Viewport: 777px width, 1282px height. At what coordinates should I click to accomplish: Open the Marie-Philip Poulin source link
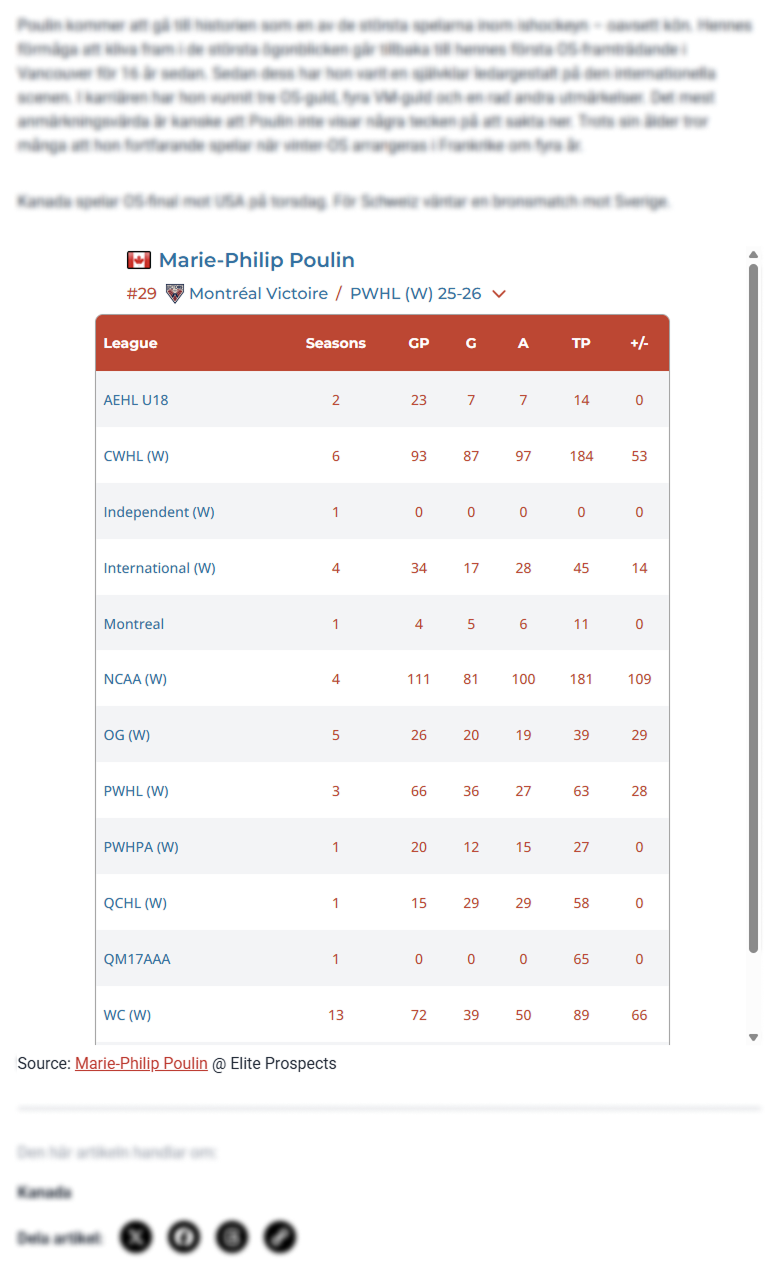pos(141,1063)
